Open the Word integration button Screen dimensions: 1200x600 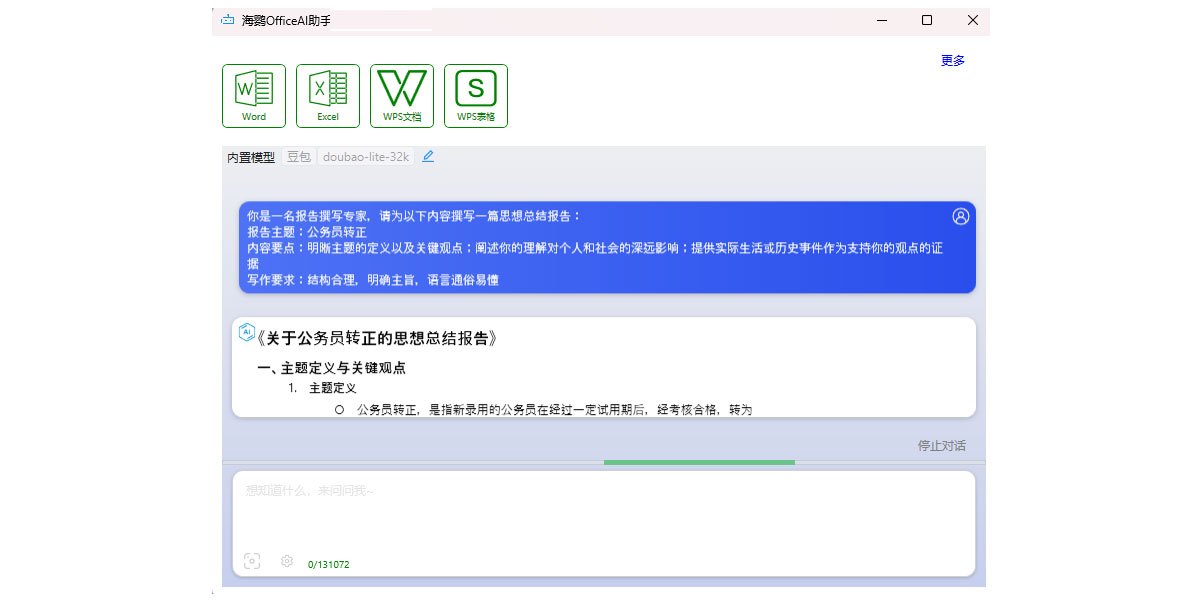point(254,96)
